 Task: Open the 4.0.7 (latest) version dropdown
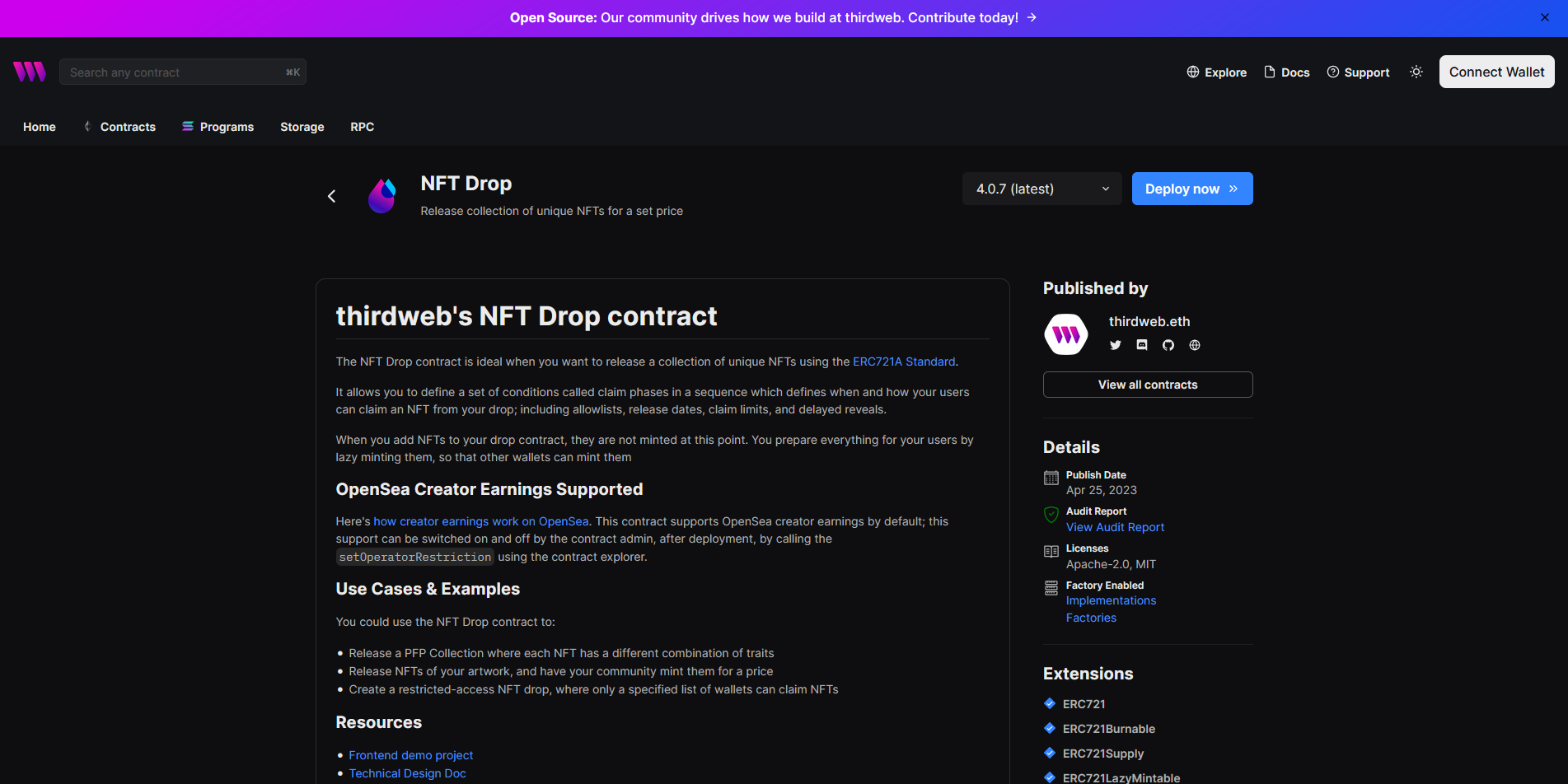[x=1041, y=189]
